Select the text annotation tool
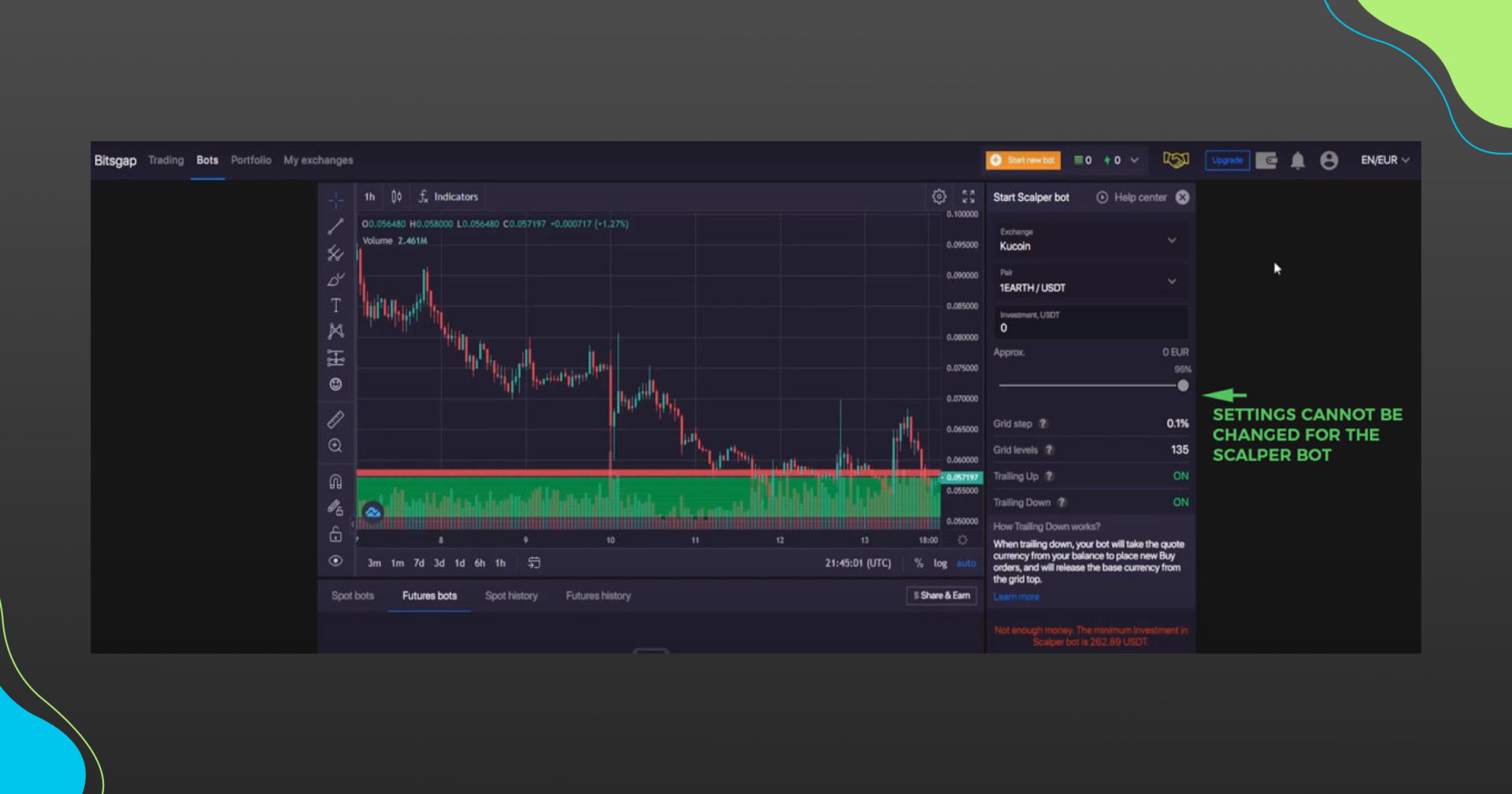This screenshot has height=794, width=1512. point(335,306)
